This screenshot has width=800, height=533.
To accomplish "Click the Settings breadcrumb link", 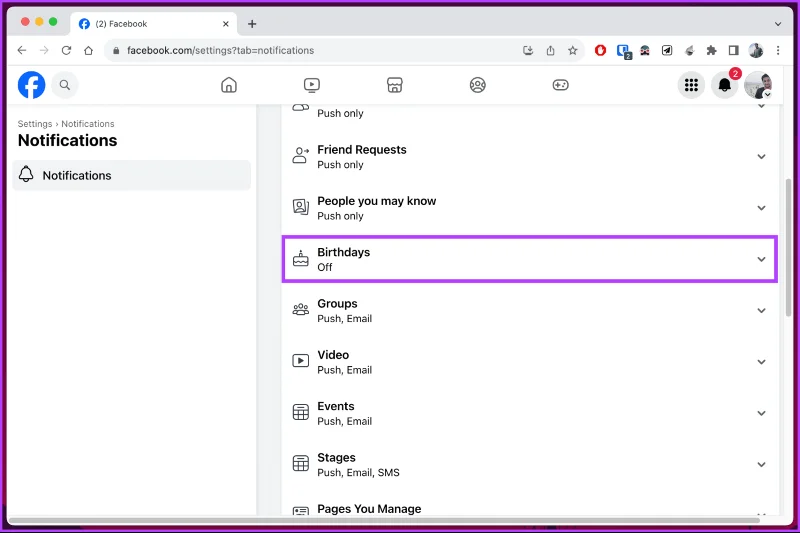I will coord(35,124).
